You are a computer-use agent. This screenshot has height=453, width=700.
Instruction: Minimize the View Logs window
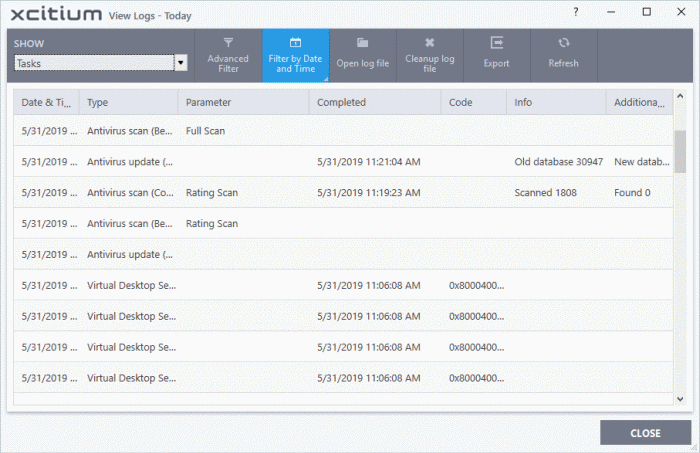pyautogui.click(x=611, y=12)
